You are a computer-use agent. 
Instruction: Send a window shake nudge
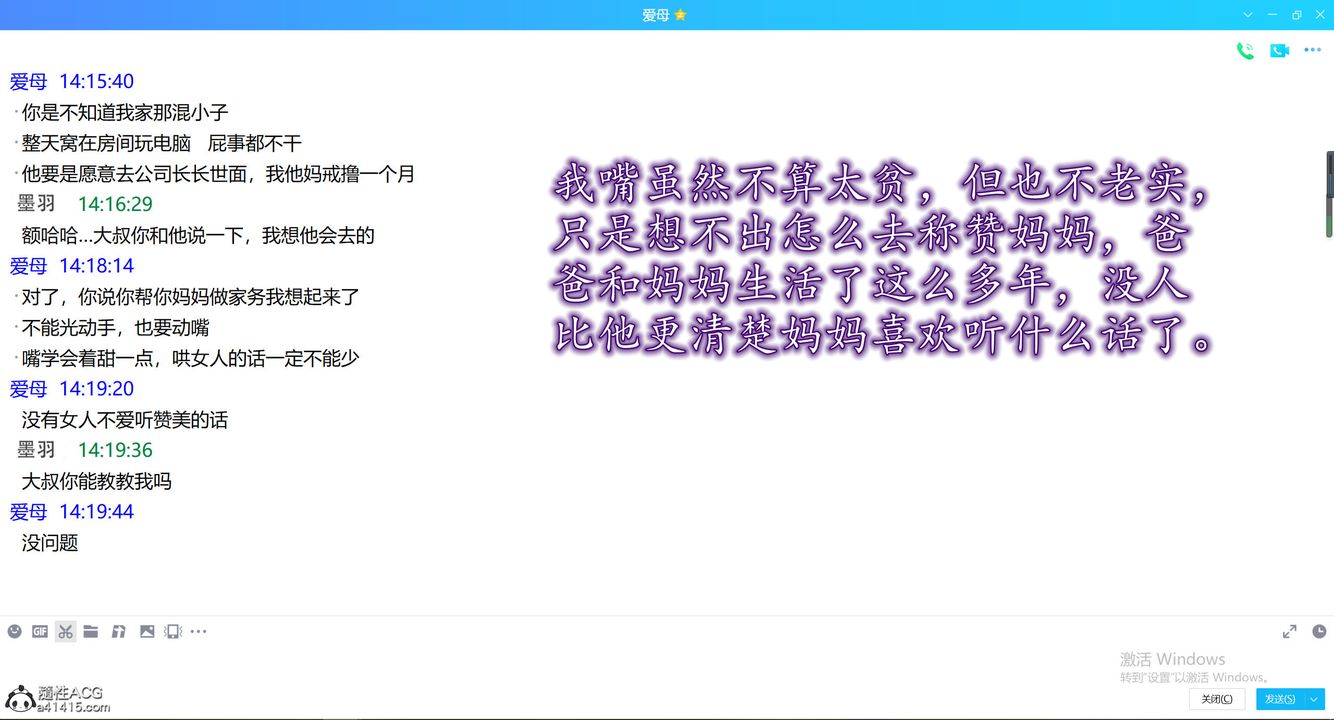(173, 631)
